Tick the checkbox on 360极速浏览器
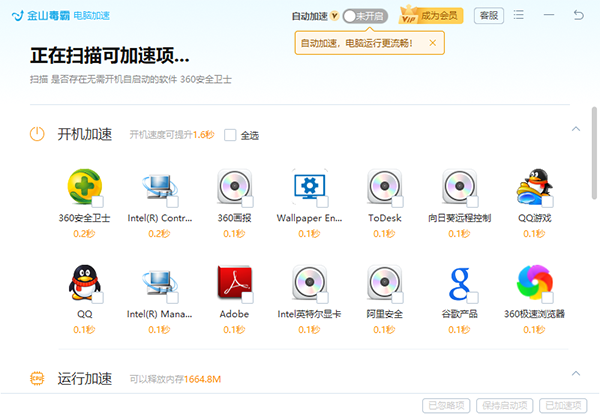 [548, 298]
